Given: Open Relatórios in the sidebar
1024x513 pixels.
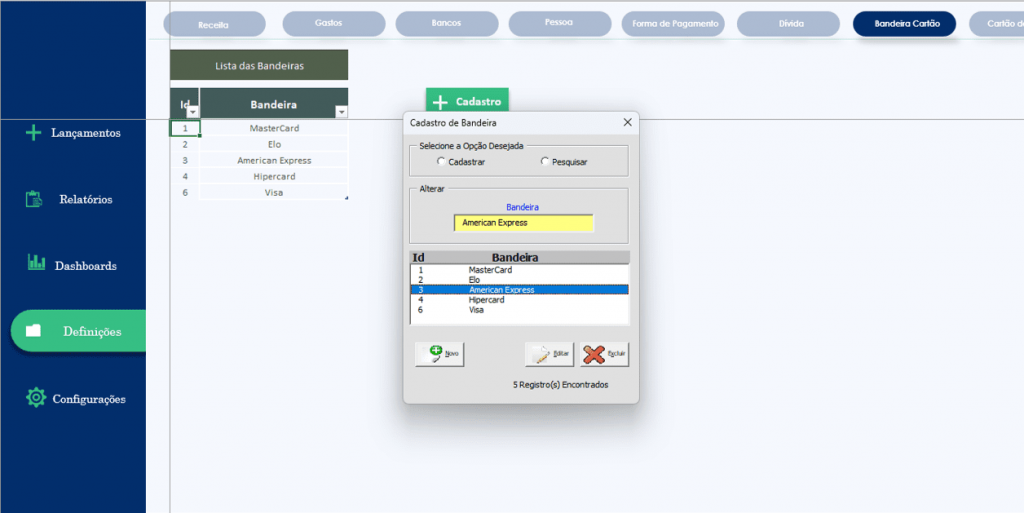Looking at the screenshot, I should click(x=86, y=200).
